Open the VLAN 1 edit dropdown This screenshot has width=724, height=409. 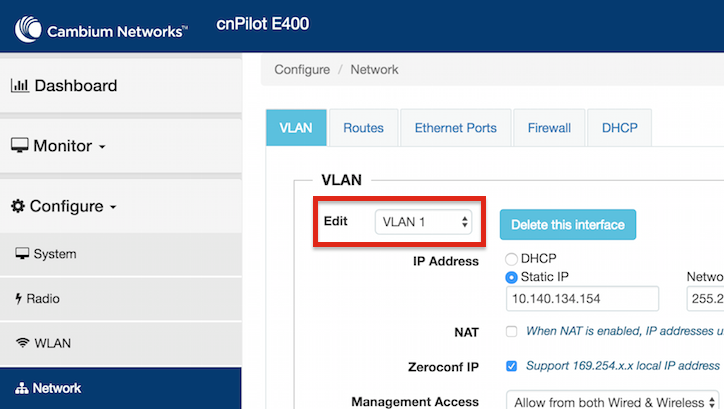coord(423,222)
